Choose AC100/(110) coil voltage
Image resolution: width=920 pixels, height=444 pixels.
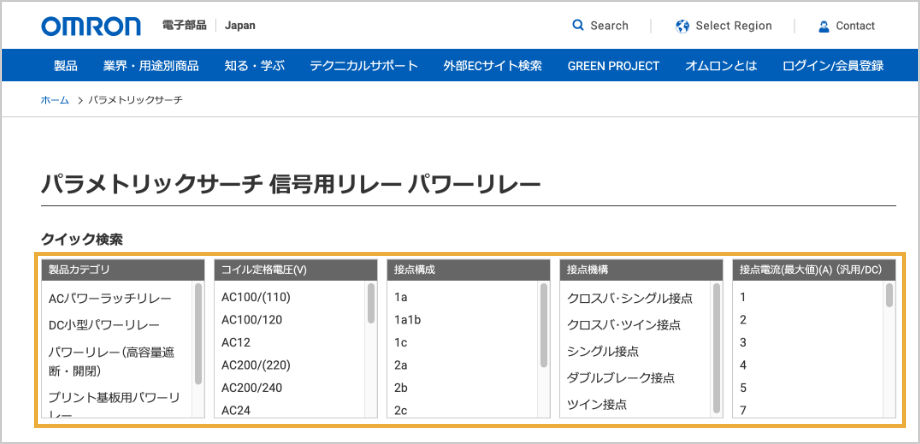pos(255,297)
